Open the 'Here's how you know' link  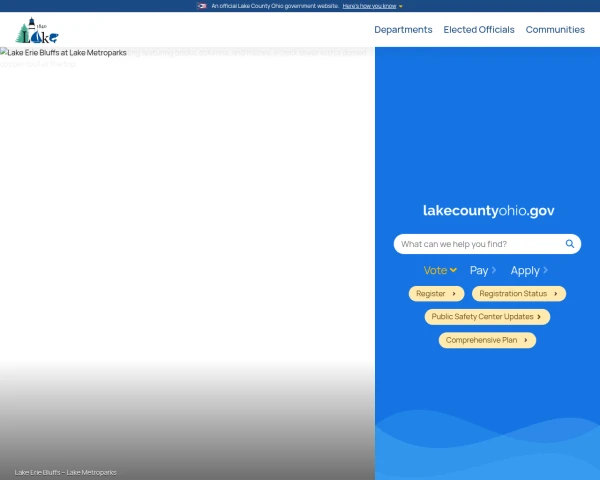(369, 6)
